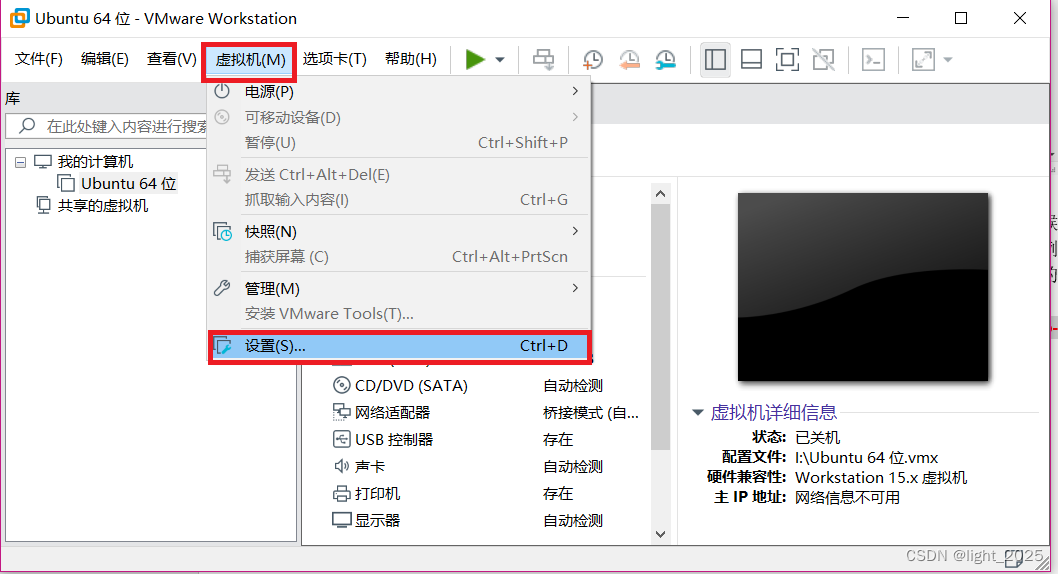Click the sound card speaker icon
The height and width of the screenshot is (574, 1058).
(341, 466)
